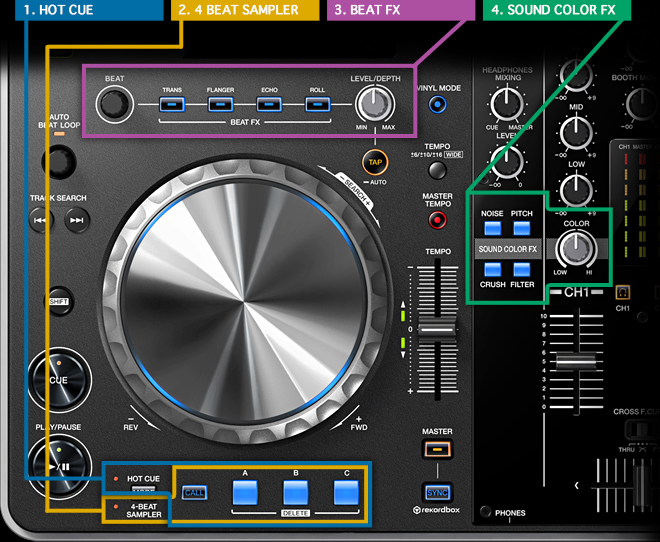
Task: Skip to next track with track search
Action: click(77, 220)
